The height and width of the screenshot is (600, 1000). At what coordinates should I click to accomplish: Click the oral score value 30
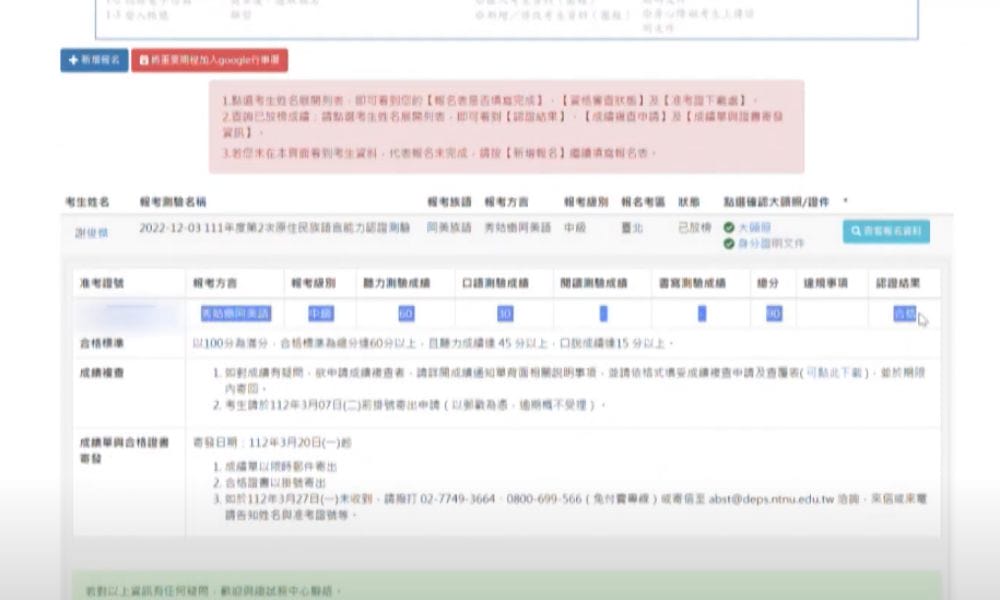pos(505,314)
